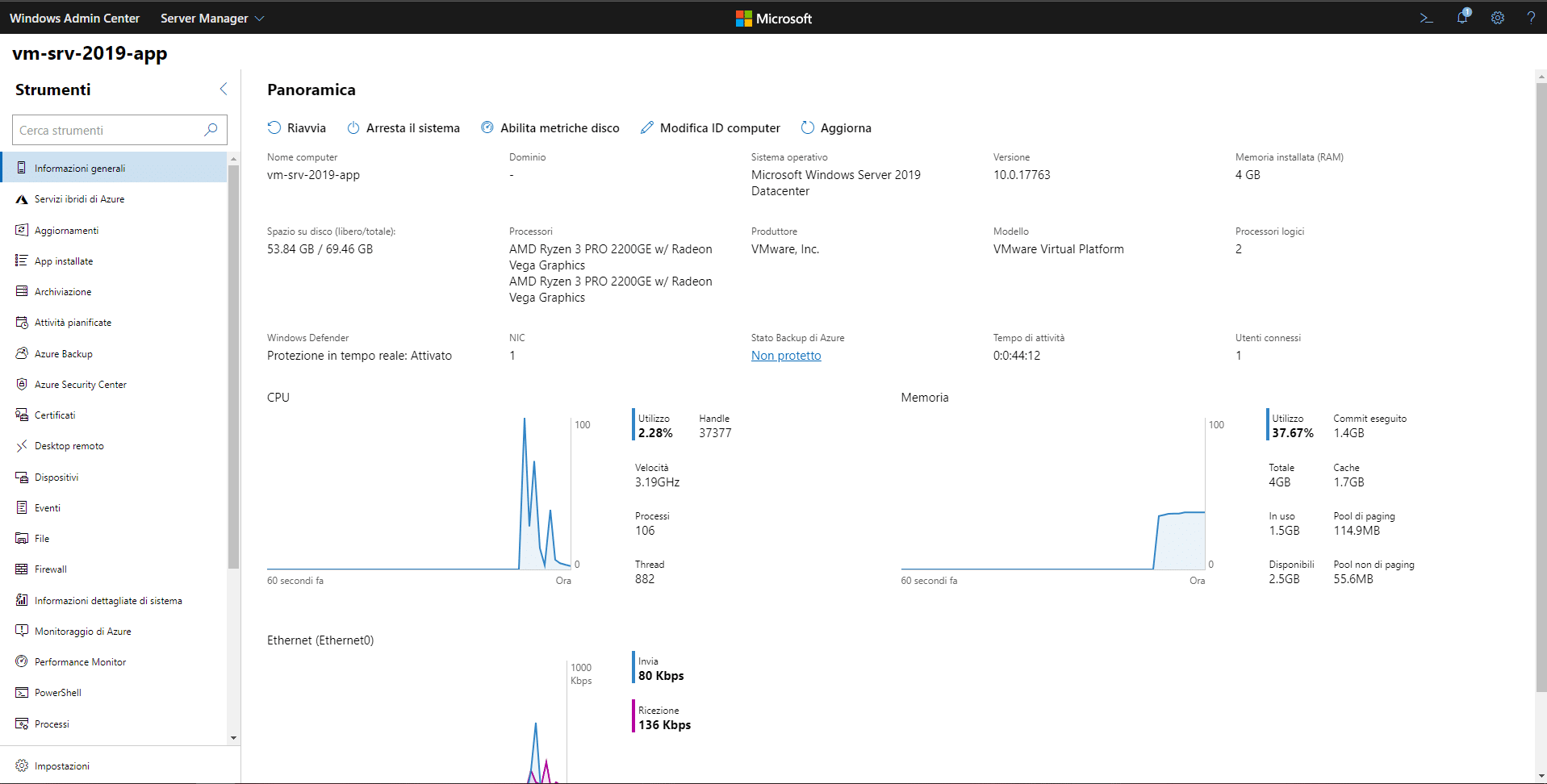
Task: Click the main page vertical scrollbar
Action: (1541, 387)
